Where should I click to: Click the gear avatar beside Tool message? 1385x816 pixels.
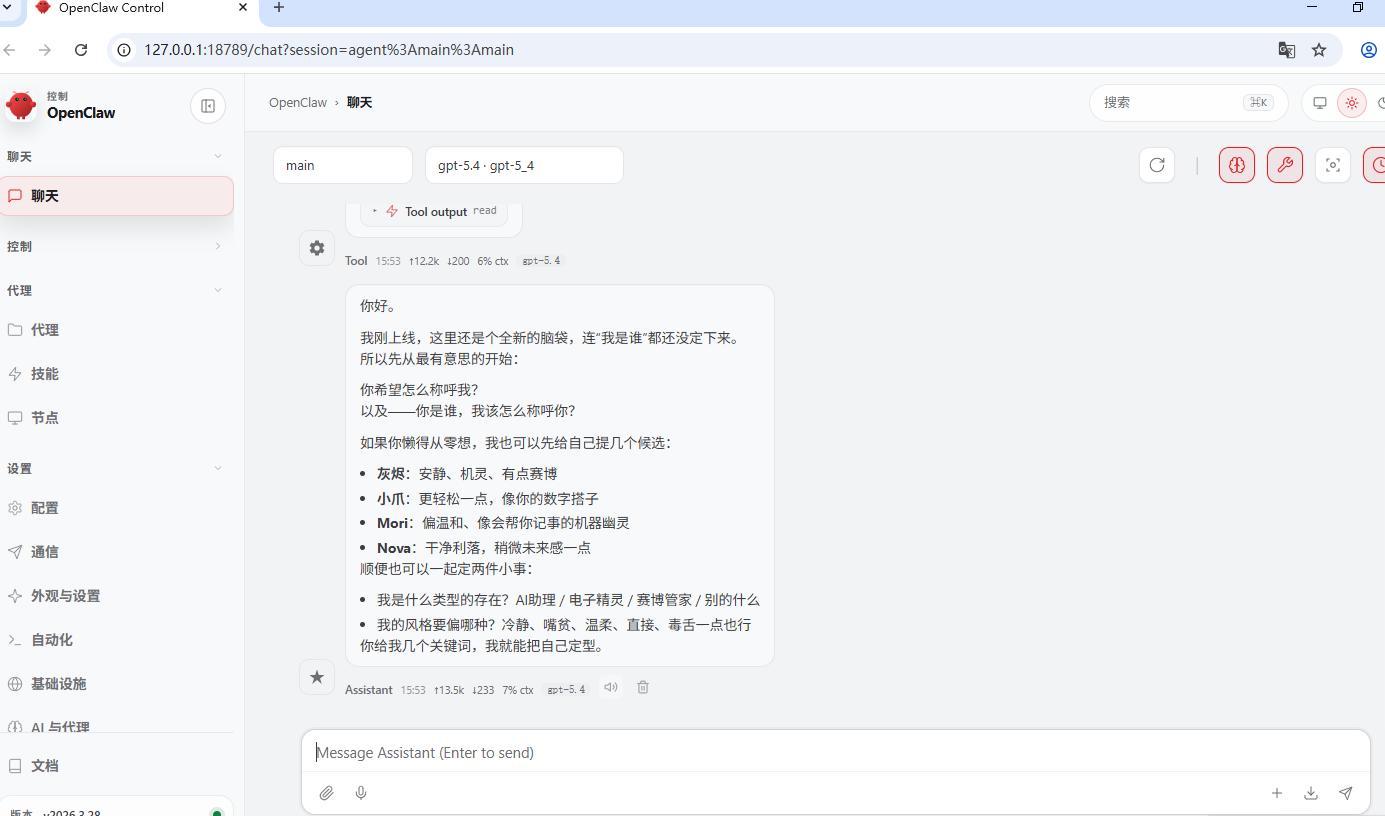point(317,248)
